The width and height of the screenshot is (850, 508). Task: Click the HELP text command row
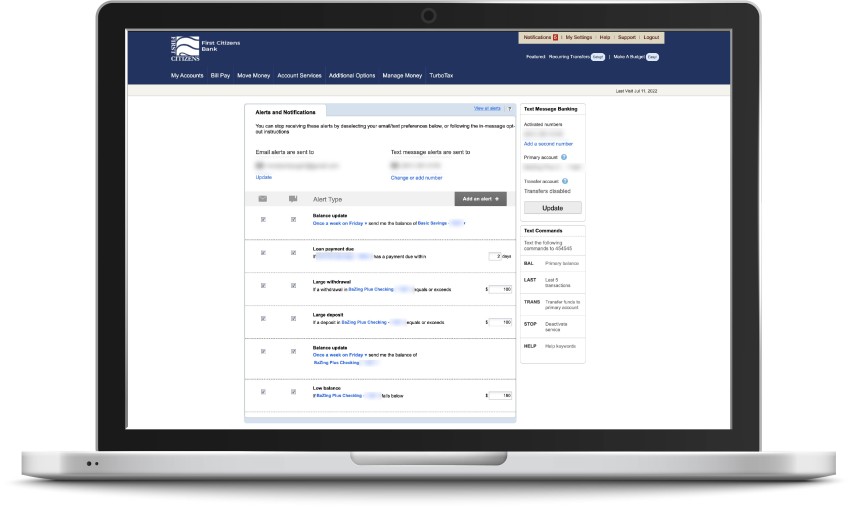pyautogui.click(x=552, y=346)
